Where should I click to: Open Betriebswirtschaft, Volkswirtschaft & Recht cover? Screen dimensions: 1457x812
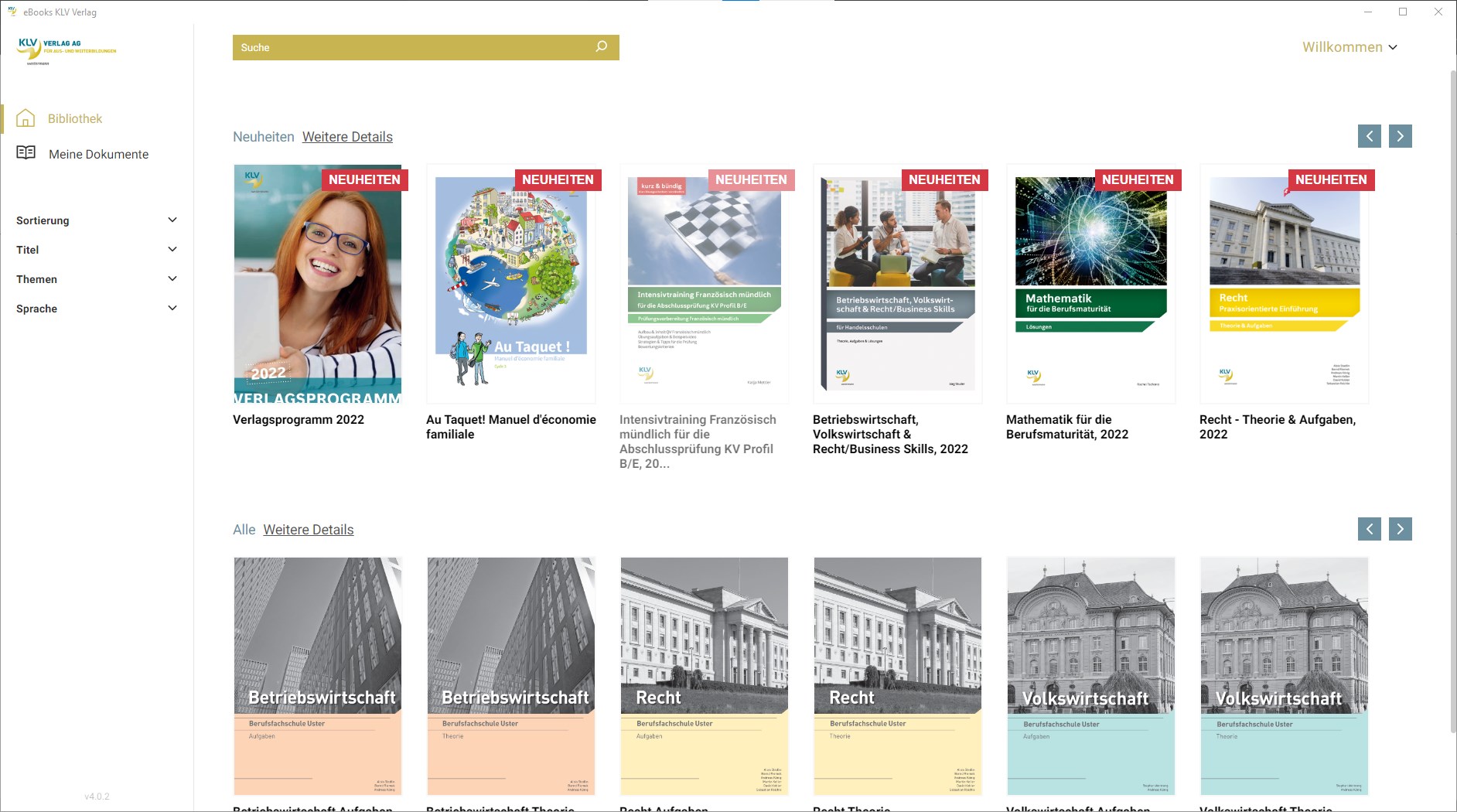898,284
